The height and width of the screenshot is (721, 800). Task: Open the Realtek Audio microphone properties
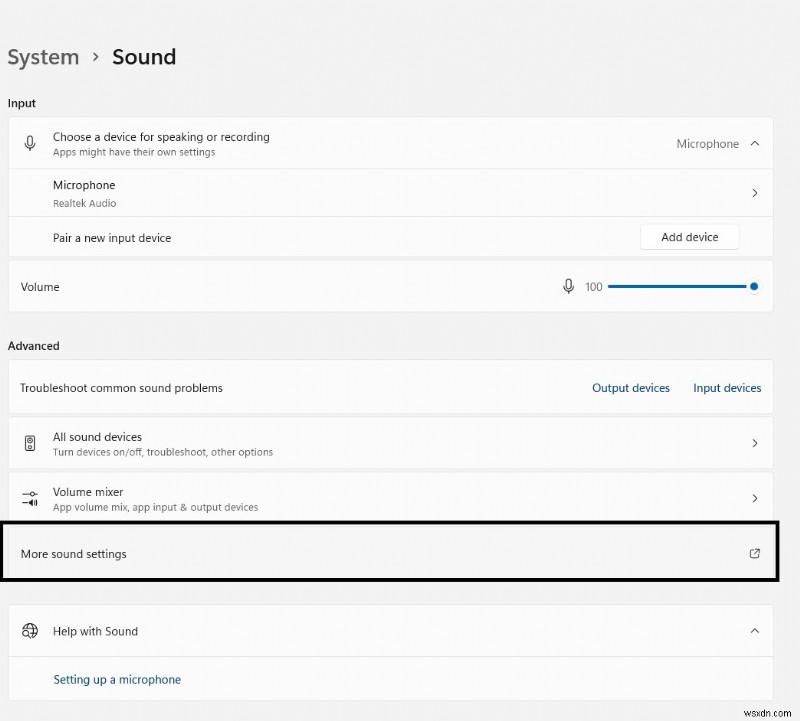click(x=400, y=193)
